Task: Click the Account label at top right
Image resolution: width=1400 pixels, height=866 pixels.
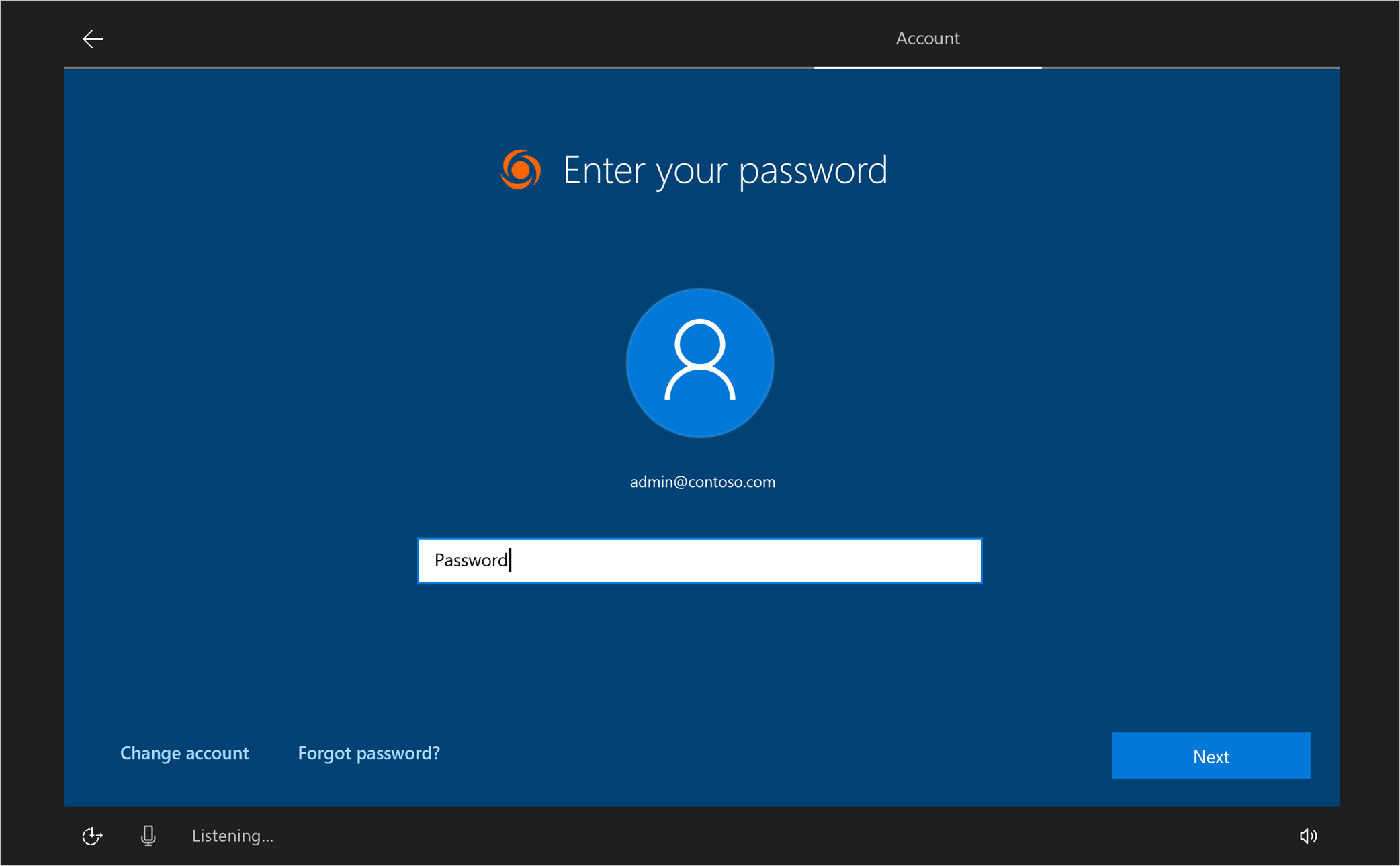Action: (927, 38)
